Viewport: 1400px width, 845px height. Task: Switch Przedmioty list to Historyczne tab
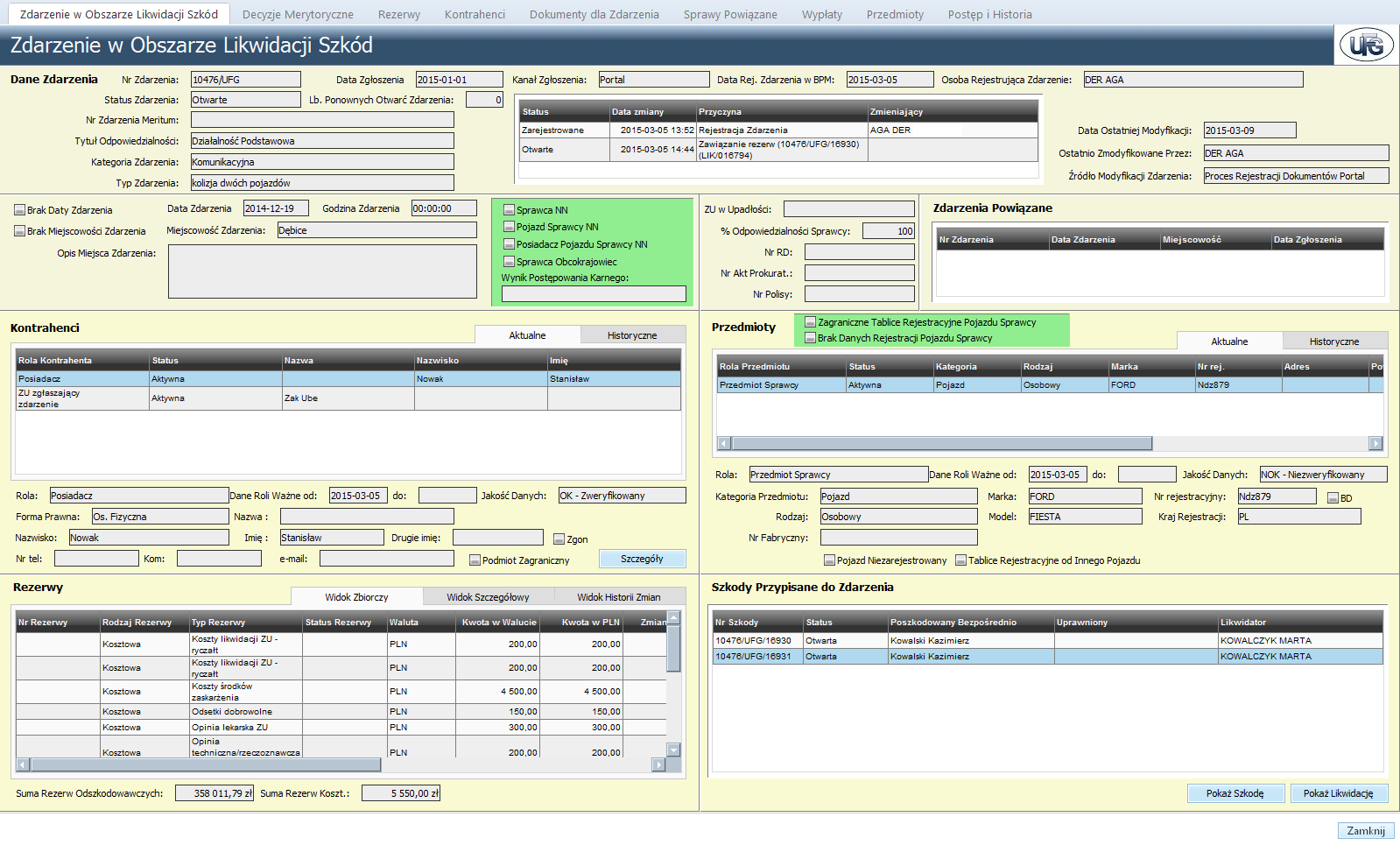pos(1334,342)
